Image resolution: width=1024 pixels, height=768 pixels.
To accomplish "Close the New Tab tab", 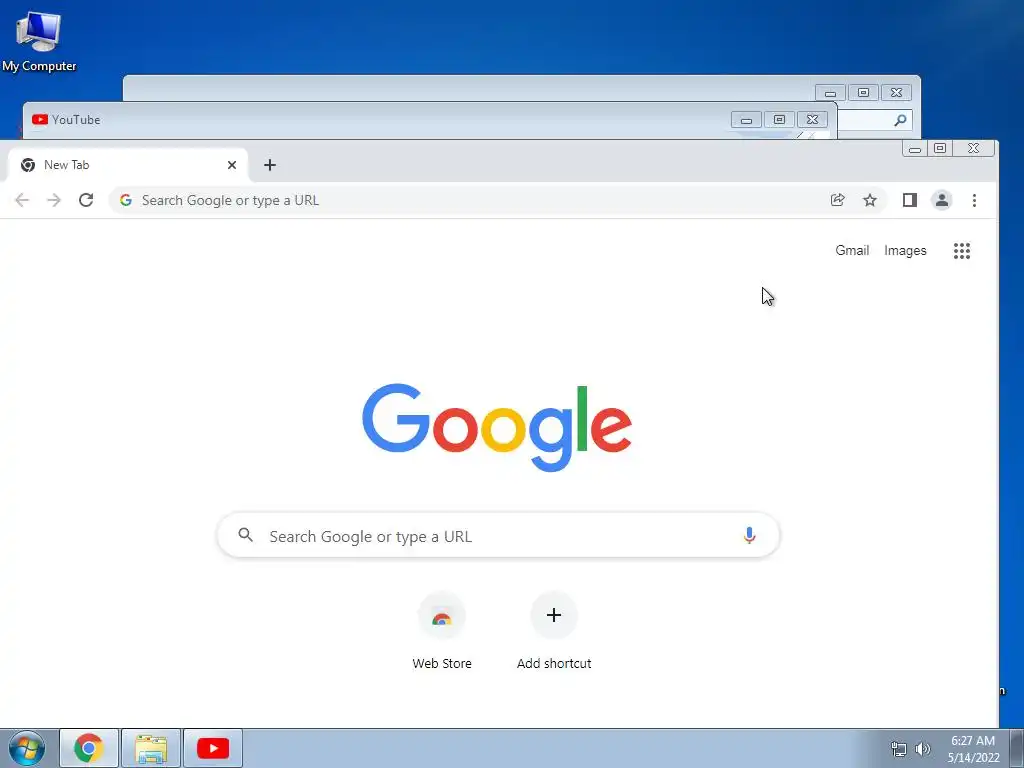I will pos(232,165).
